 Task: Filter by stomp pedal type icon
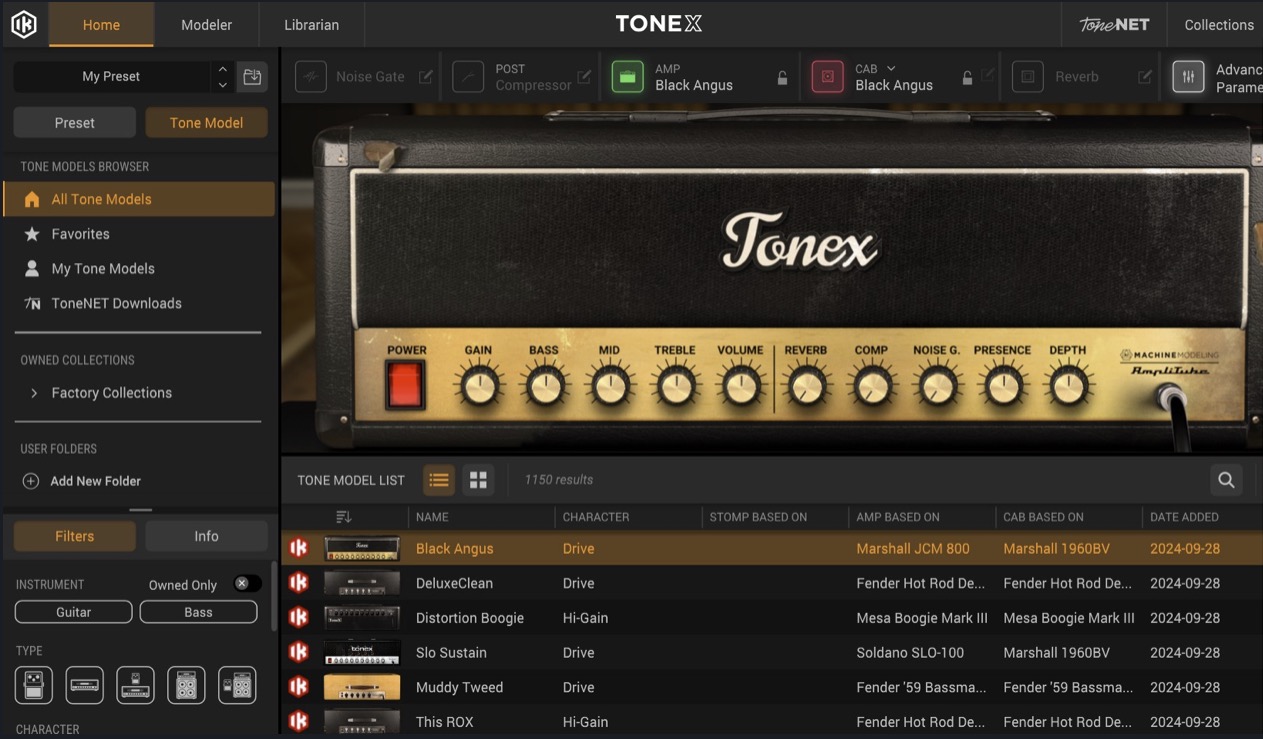(x=34, y=685)
